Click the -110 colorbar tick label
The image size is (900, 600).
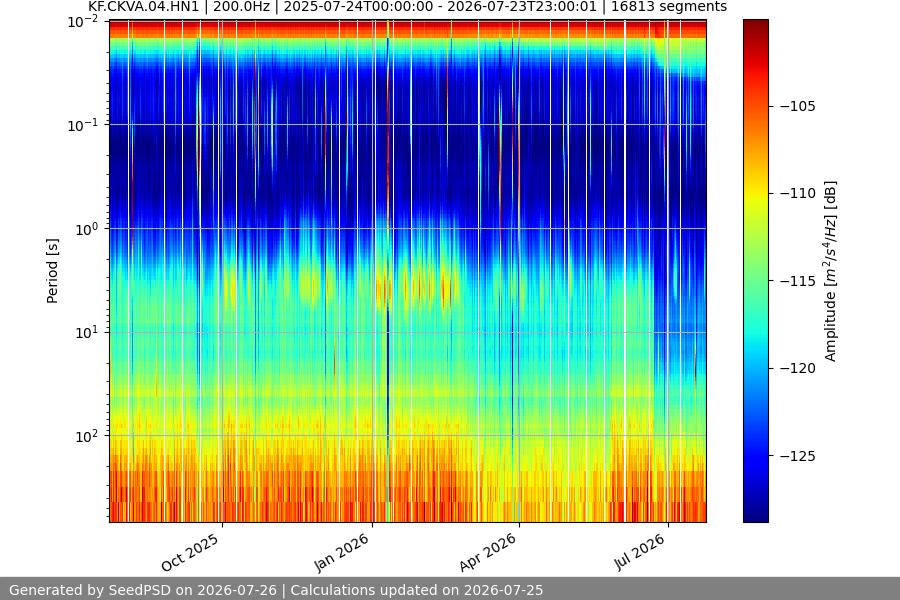[x=798, y=193]
